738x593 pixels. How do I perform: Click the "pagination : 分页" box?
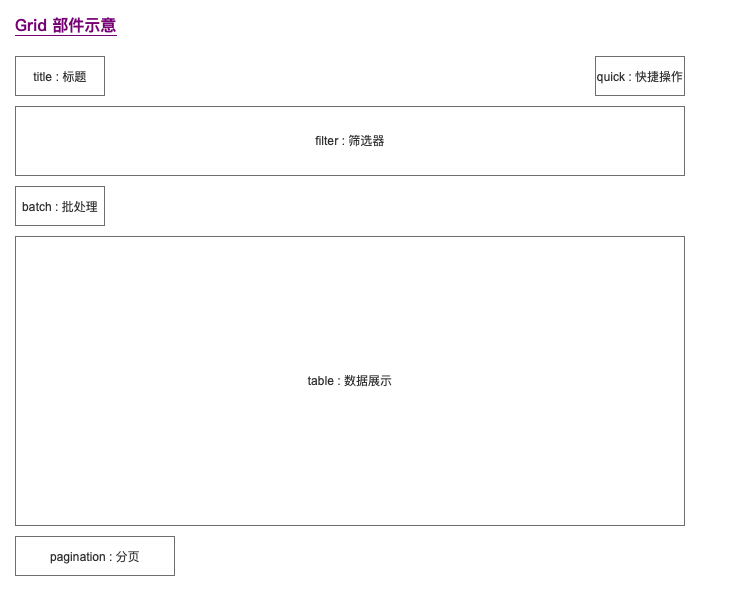tap(95, 556)
